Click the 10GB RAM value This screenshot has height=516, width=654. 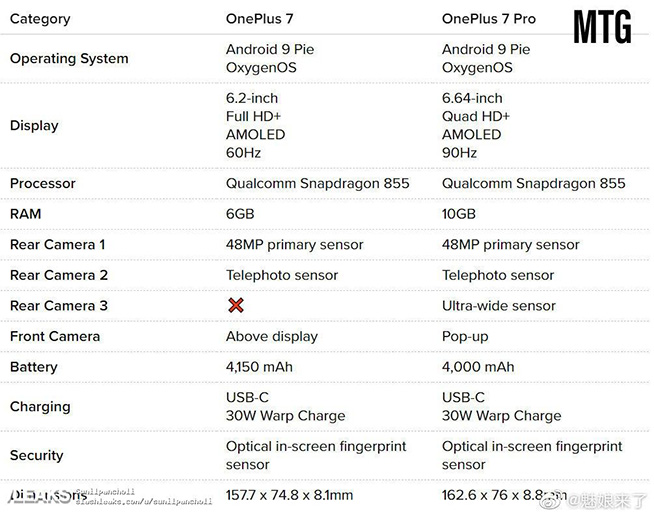(x=459, y=214)
